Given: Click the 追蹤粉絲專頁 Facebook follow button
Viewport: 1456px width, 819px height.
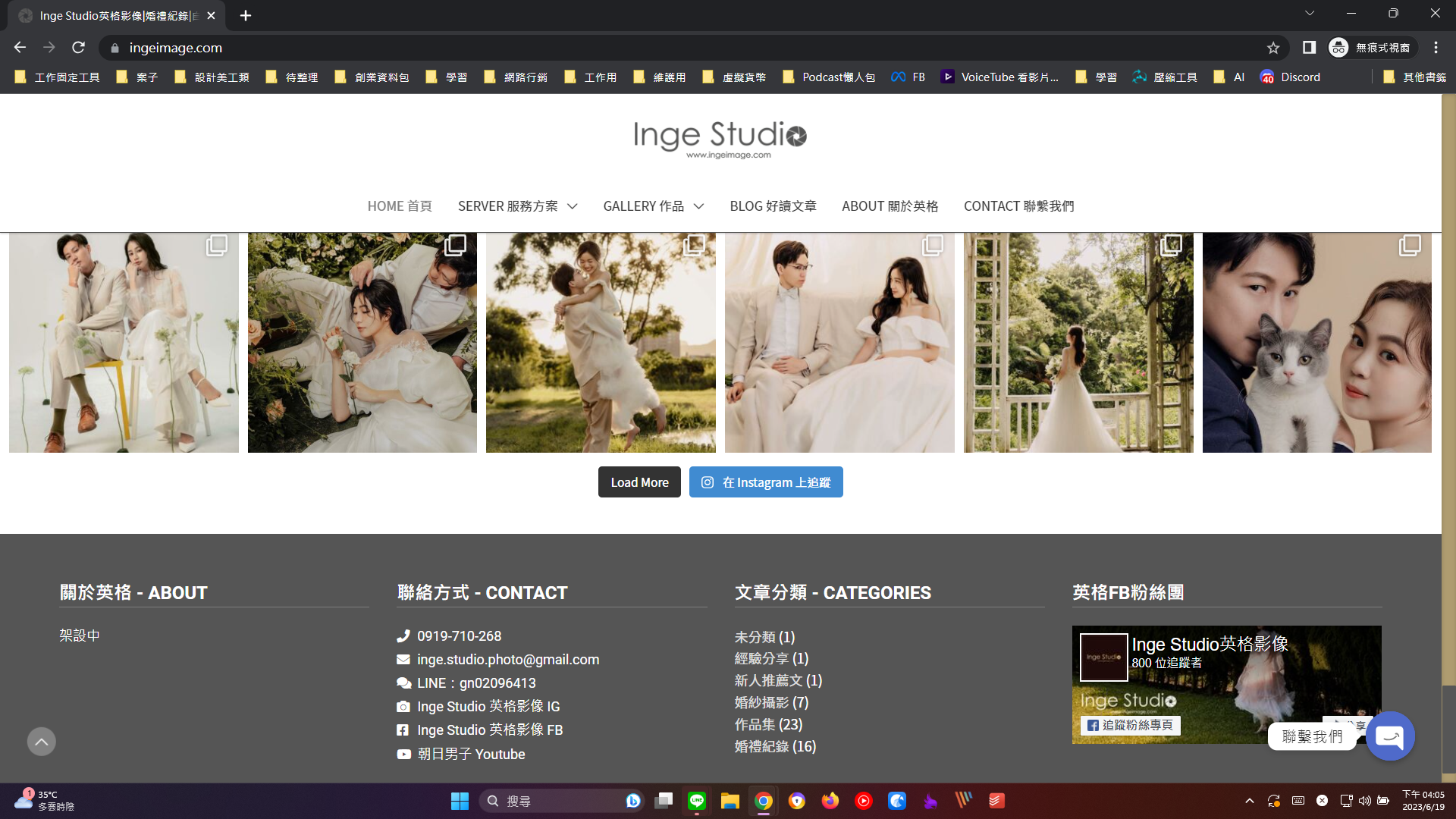Looking at the screenshot, I should tap(1130, 725).
